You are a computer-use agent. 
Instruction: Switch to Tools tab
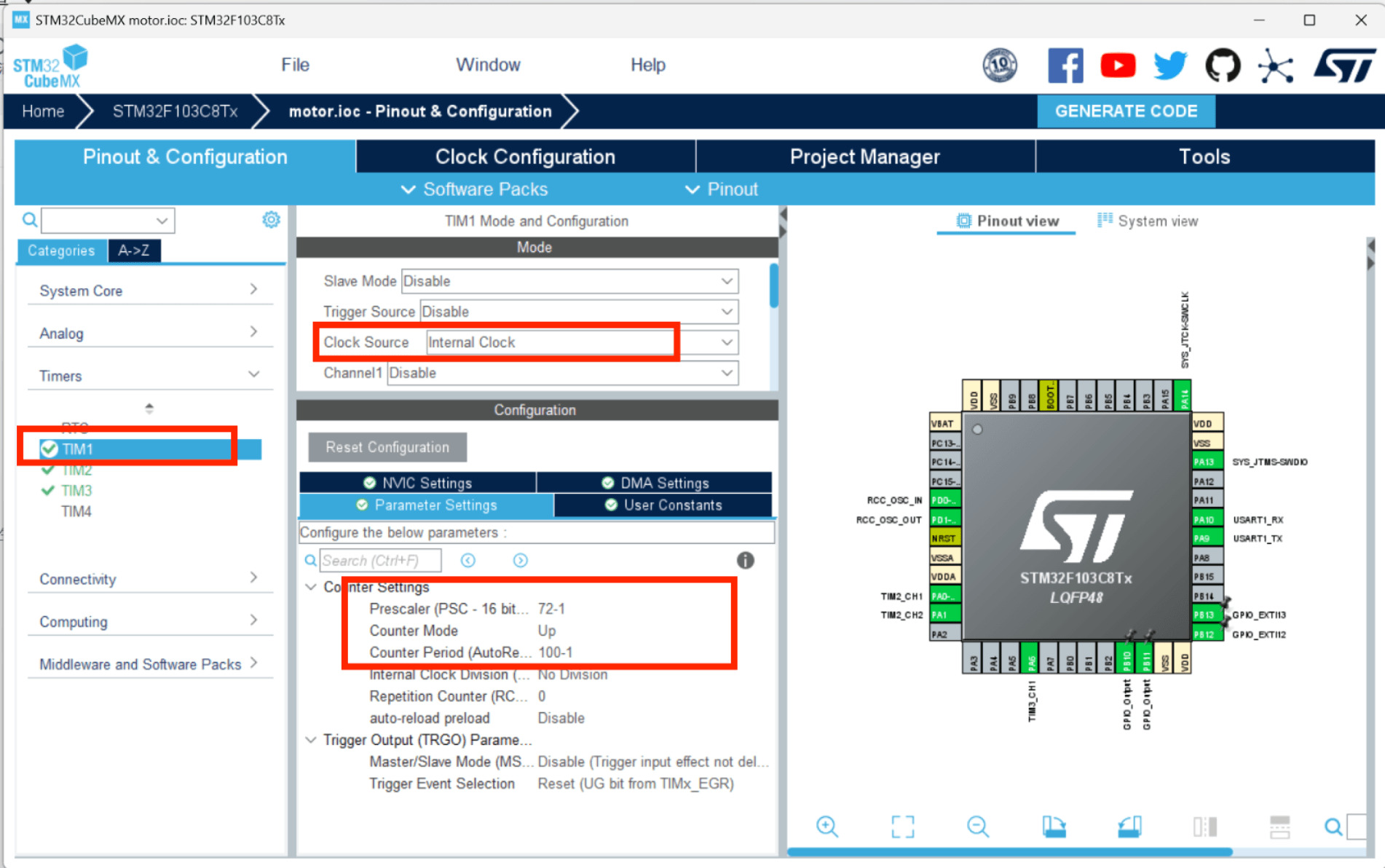pos(1204,157)
